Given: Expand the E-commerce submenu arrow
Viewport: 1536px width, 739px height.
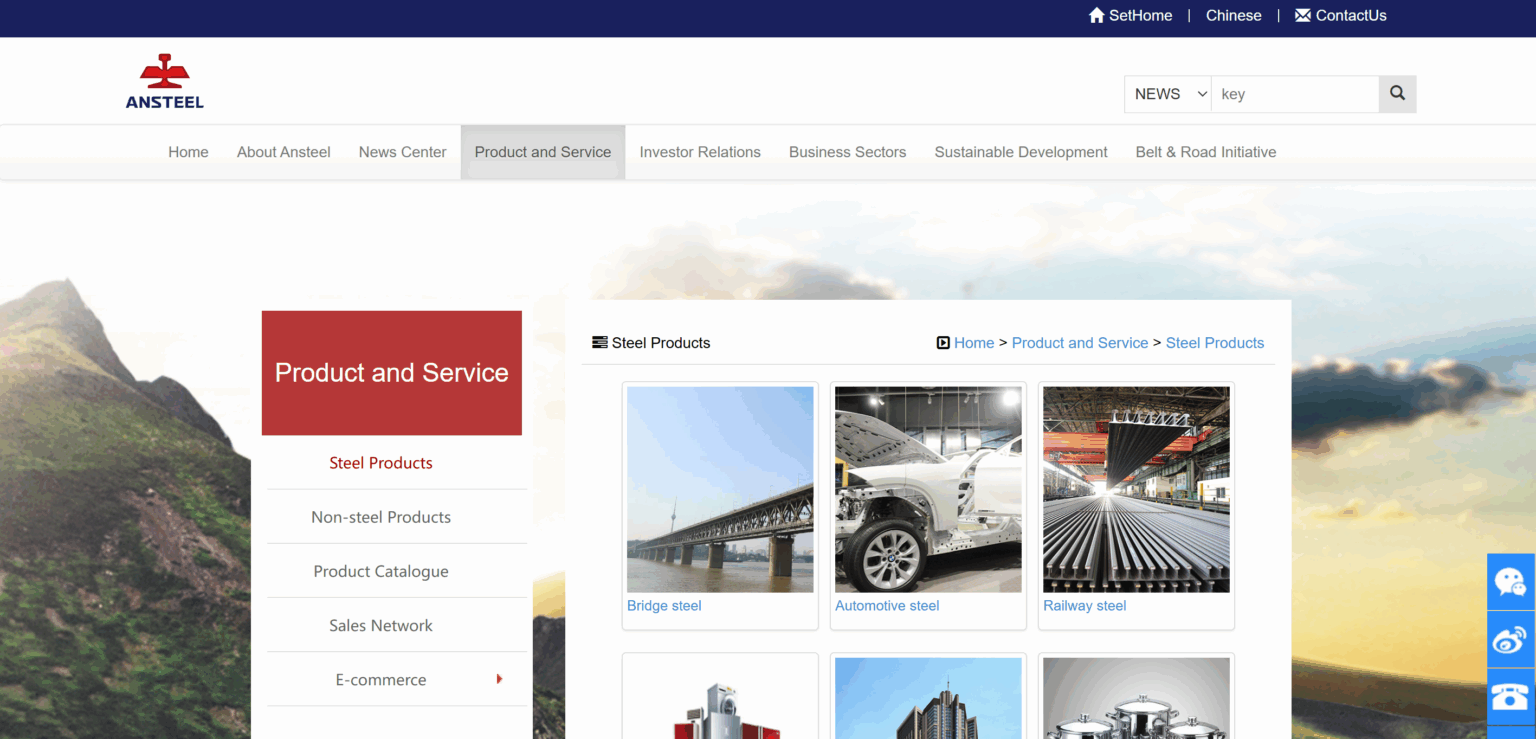Looking at the screenshot, I should tap(499, 680).
